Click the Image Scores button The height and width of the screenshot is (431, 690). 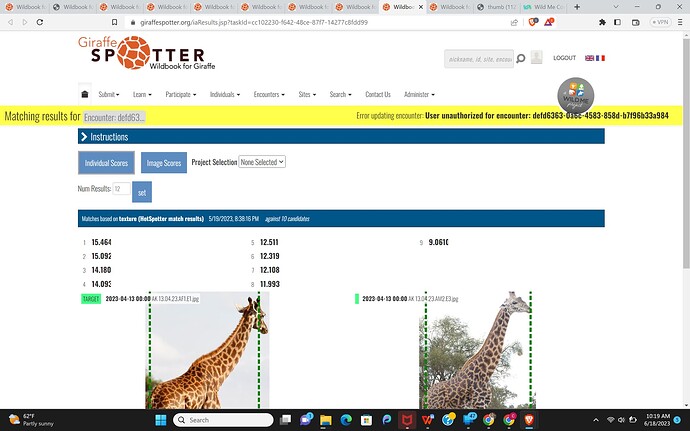[164, 163]
